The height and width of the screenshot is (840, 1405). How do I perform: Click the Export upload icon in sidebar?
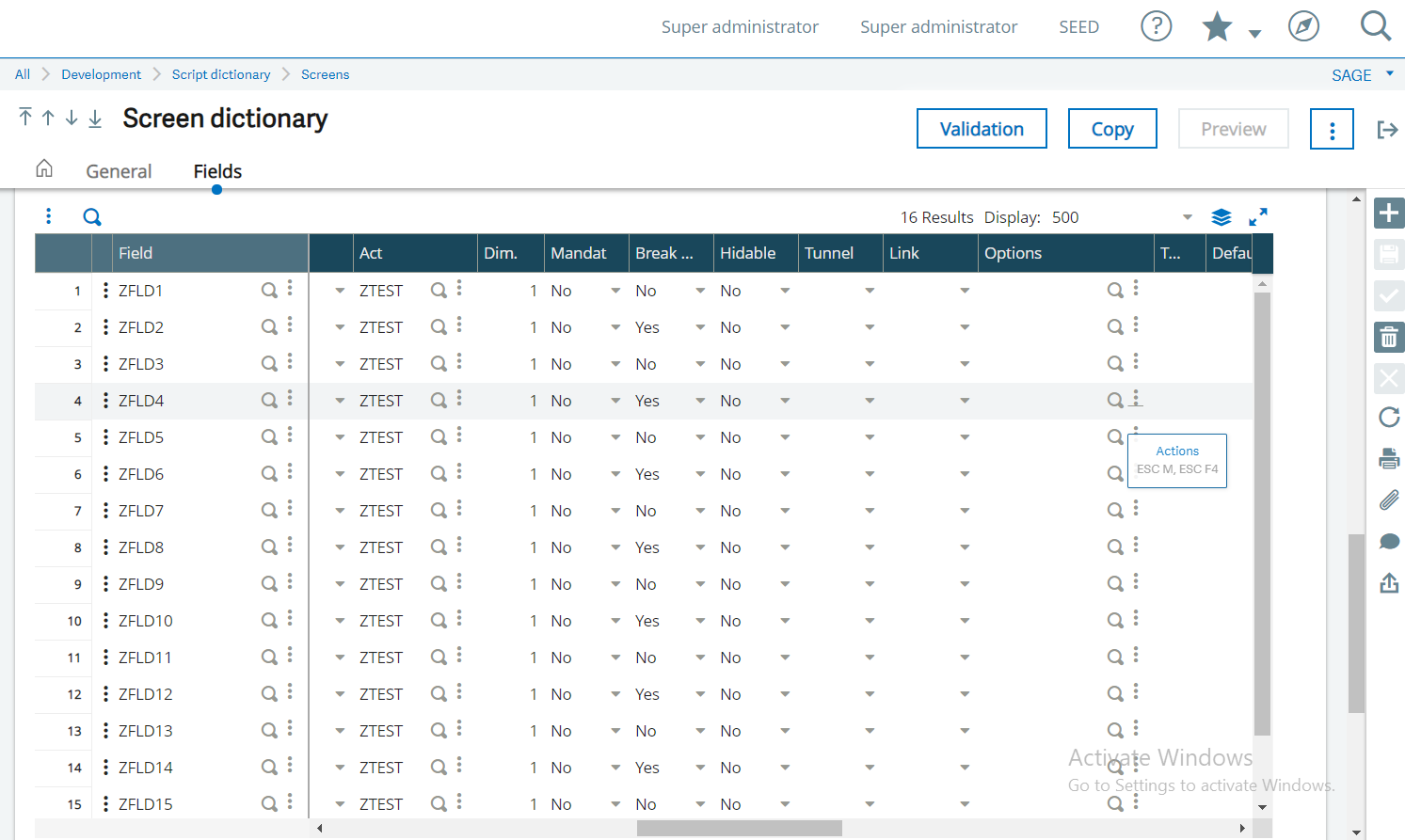[x=1389, y=583]
